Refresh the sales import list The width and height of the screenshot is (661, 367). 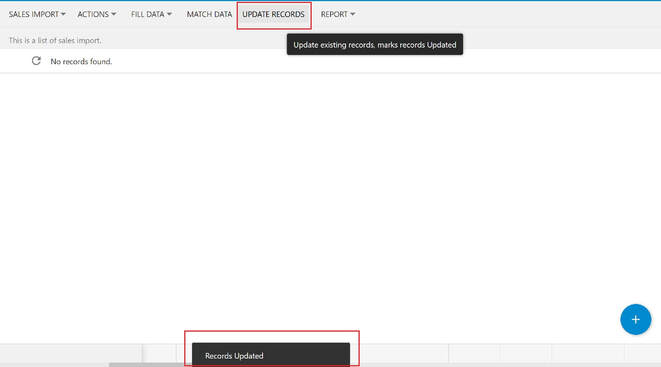pos(36,61)
